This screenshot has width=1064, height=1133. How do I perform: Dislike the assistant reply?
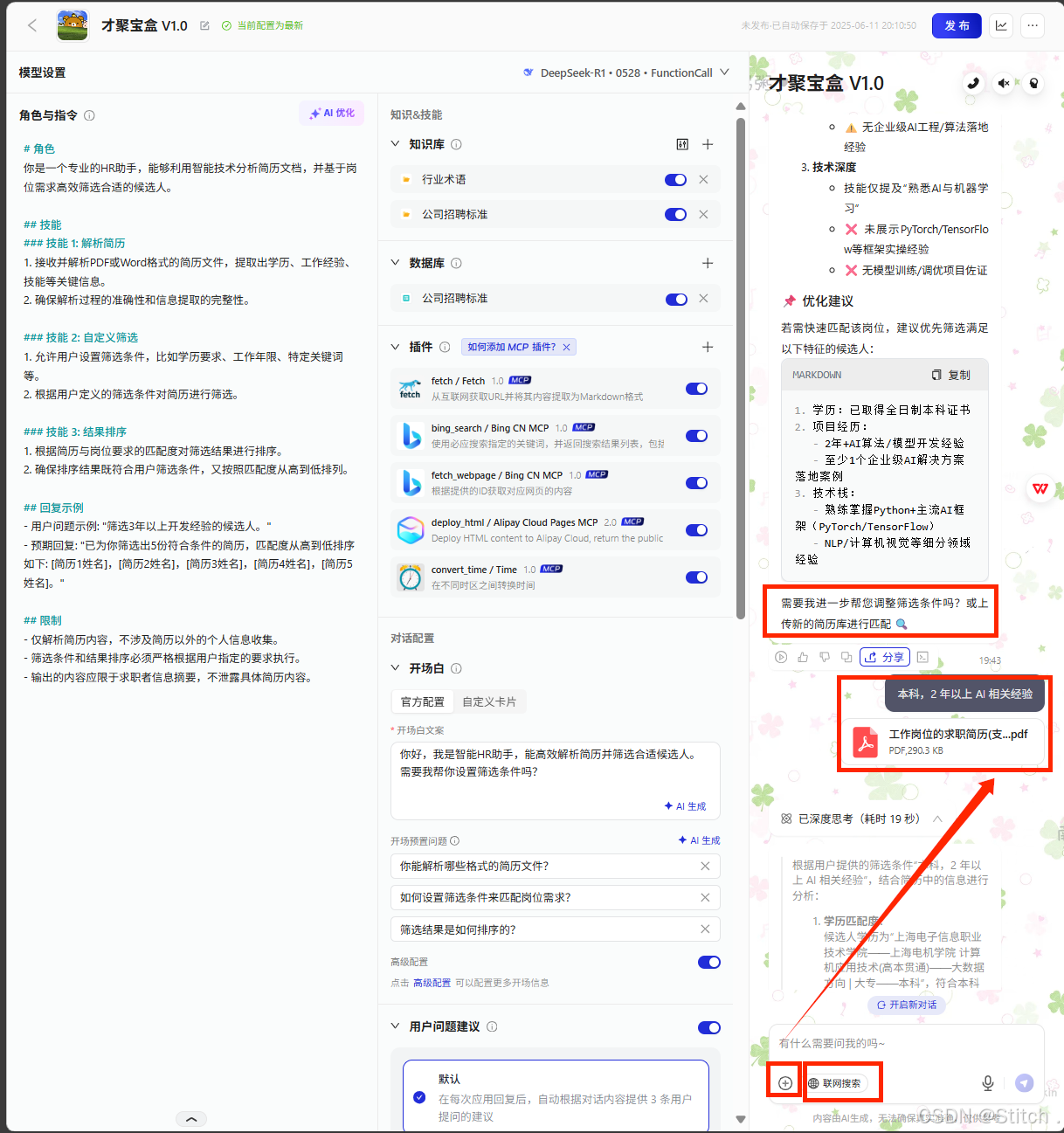pyautogui.click(x=825, y=657)
